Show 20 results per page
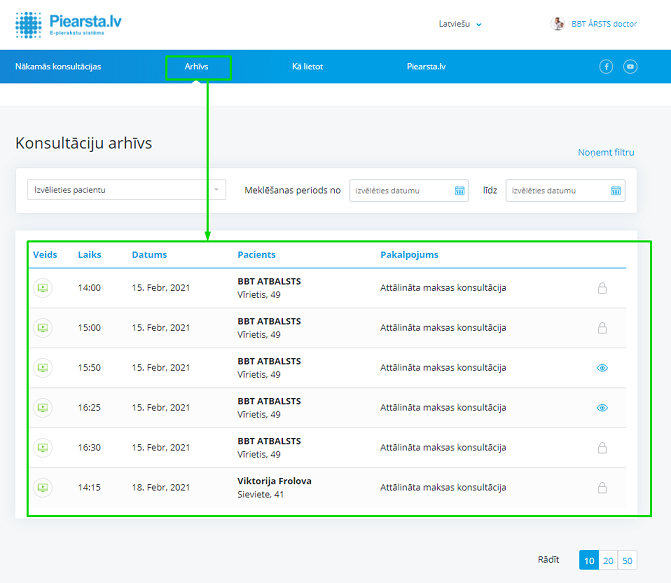 pos(608,560)
